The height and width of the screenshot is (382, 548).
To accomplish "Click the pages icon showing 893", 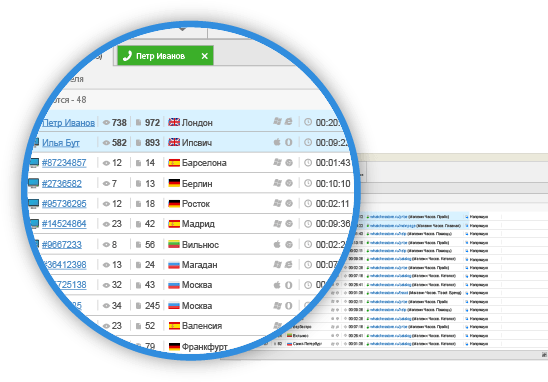I will pyautogui.click(x=138, y=143).
